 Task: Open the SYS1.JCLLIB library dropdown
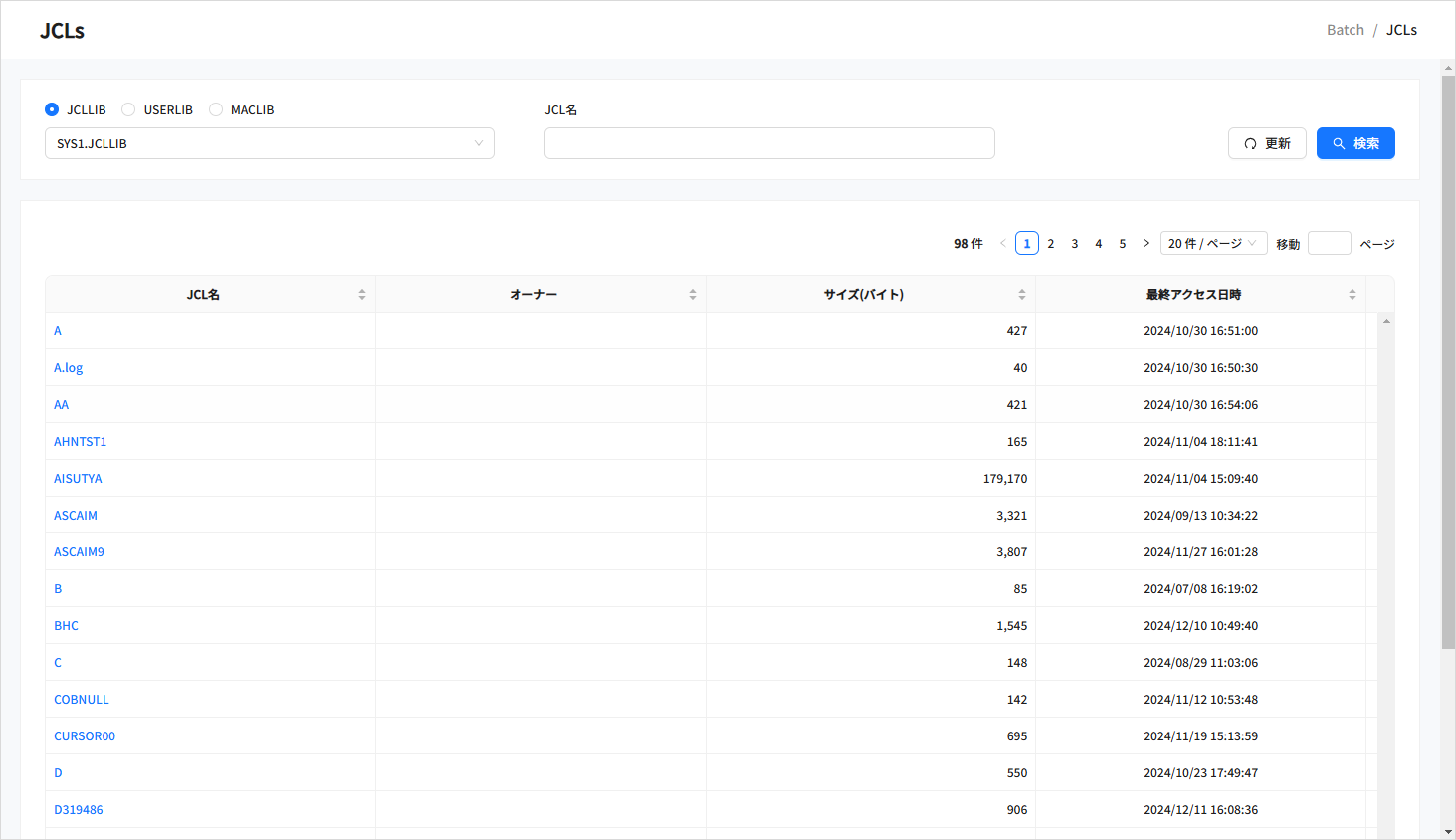point(269,143)
